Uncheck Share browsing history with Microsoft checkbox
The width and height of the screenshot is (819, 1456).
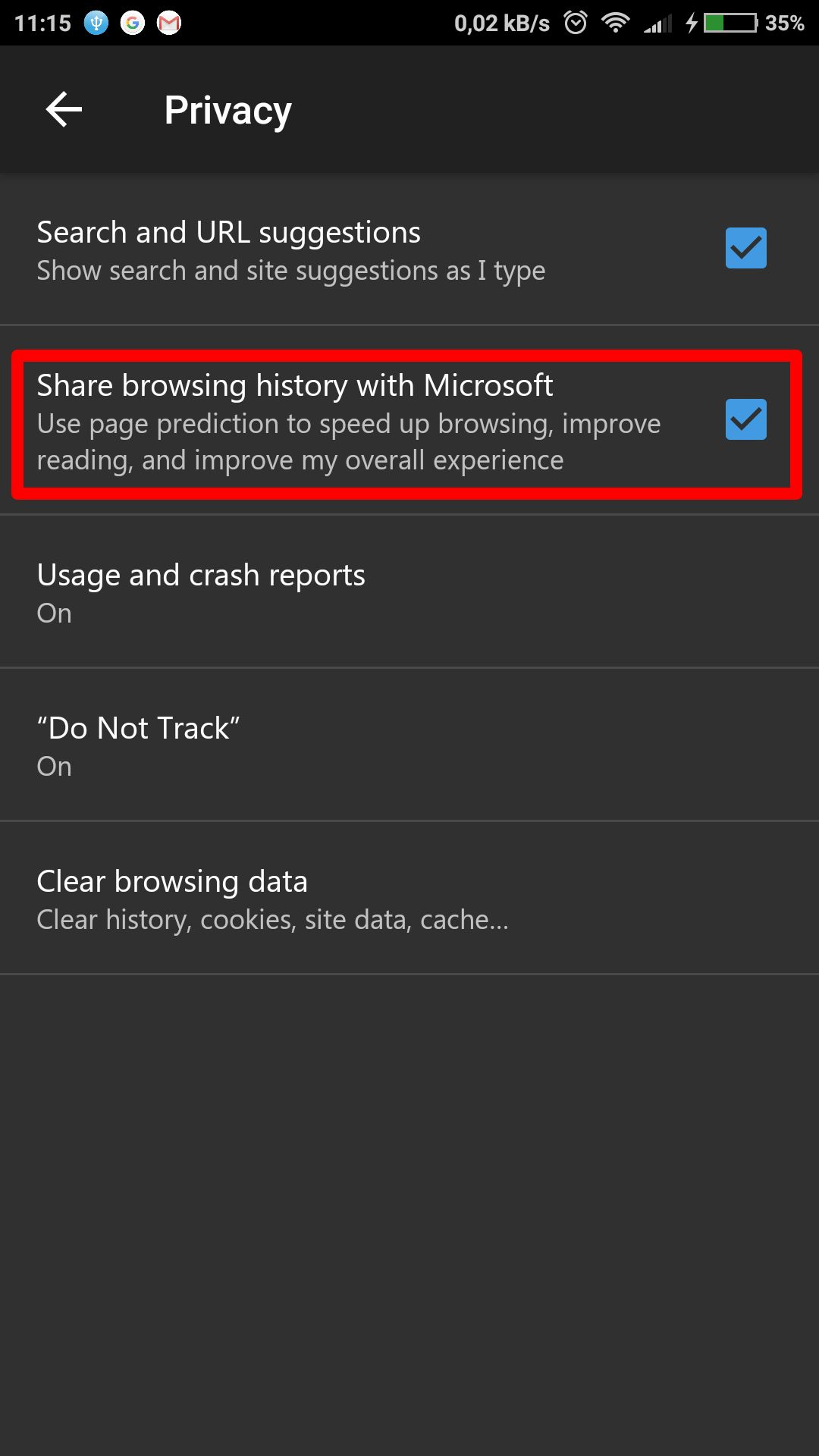[746, 419]
